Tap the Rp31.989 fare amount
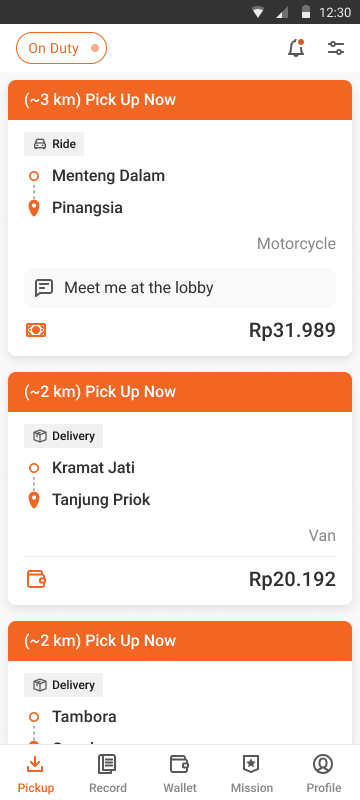Image resolution: width=360 pixels, height=800 pixels. tap(292, 330)
